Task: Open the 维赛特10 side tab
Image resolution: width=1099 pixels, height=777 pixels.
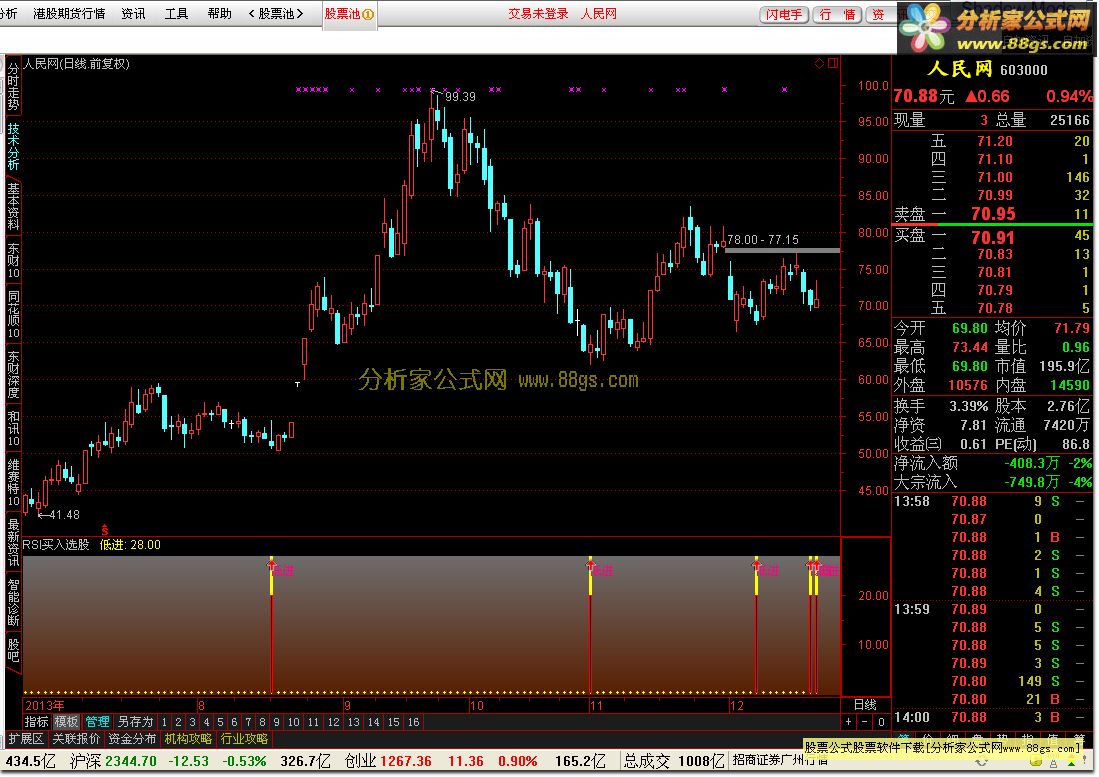Action: point(13,482)
